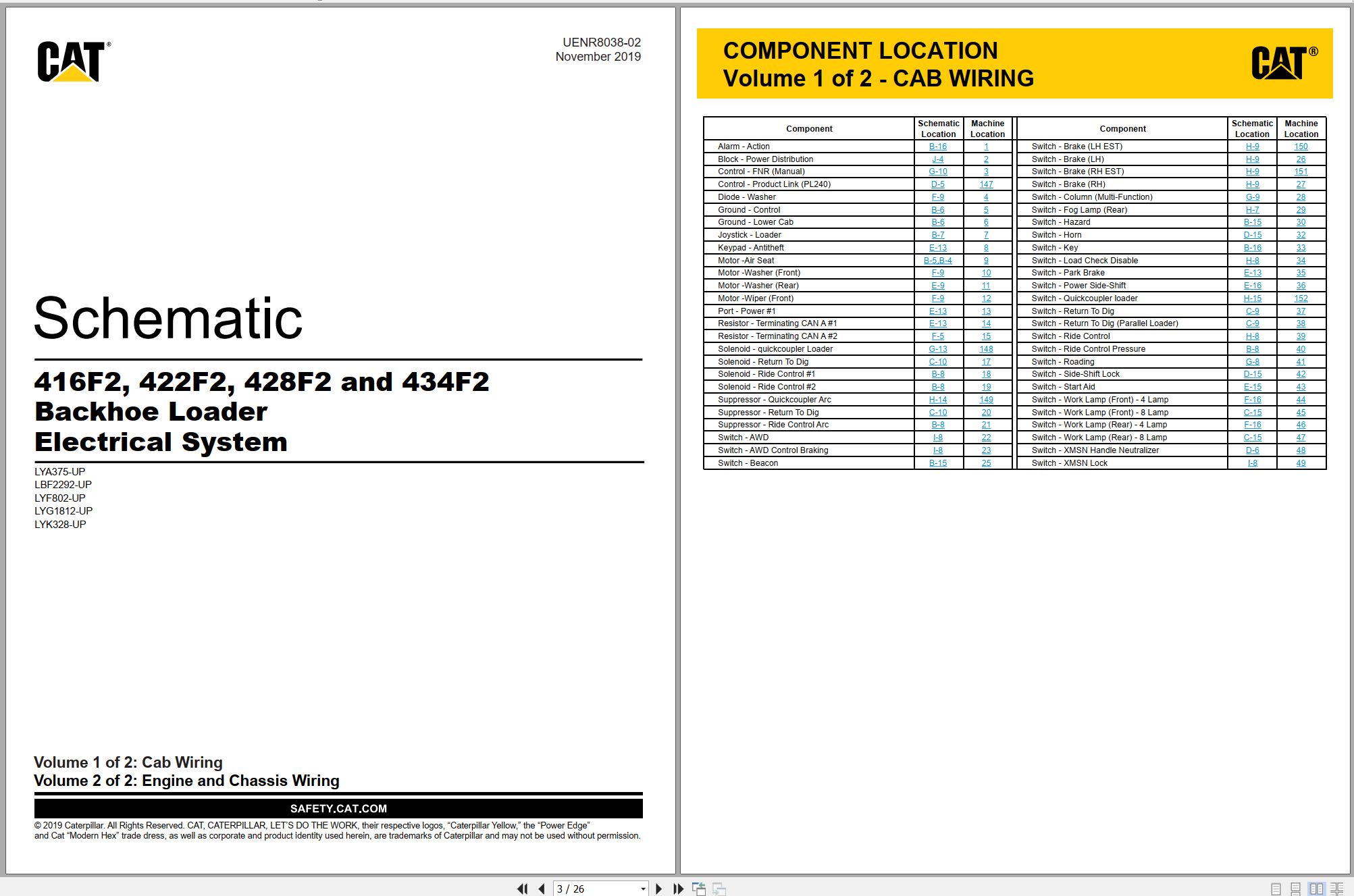
Task: Open Switch - Roading schematic location G-8
Action: (1252, 362)
